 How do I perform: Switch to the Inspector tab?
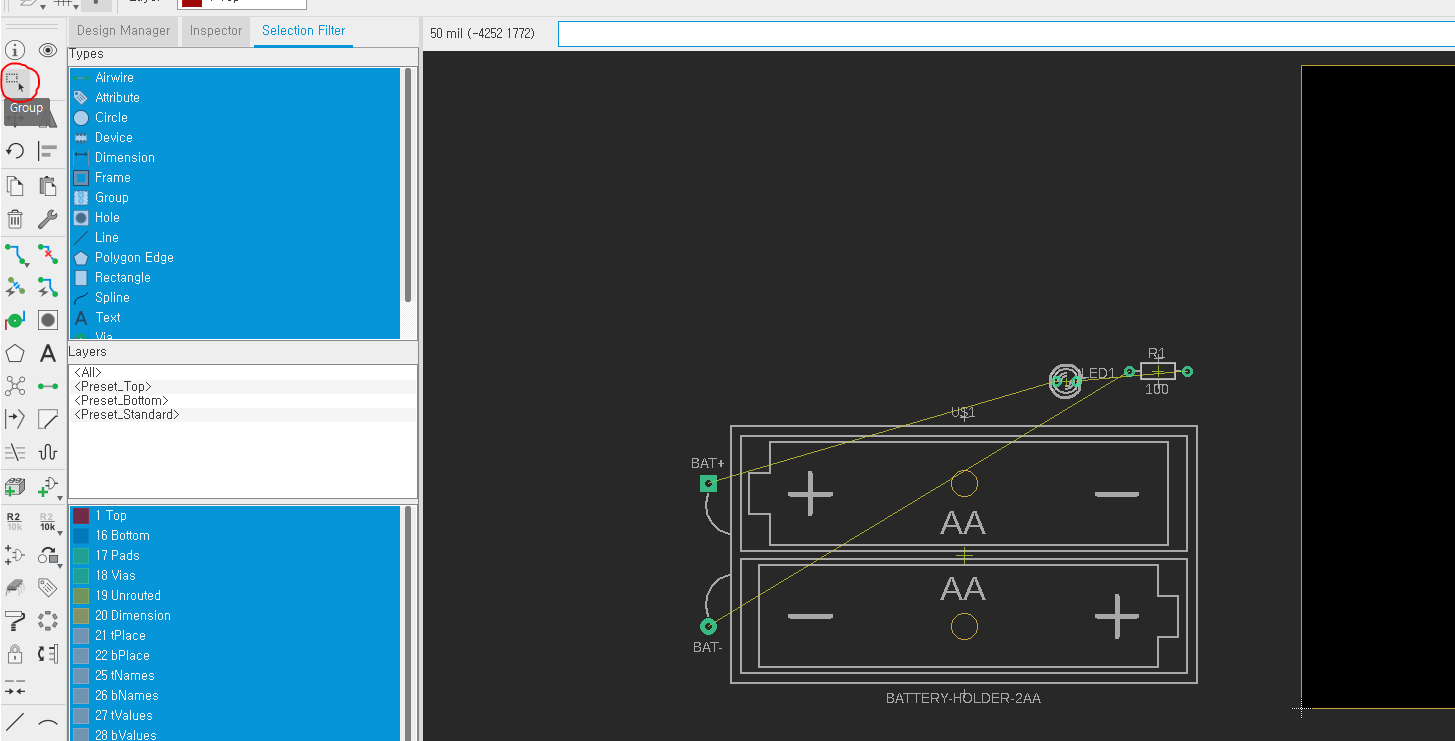(x=216, y=31)
